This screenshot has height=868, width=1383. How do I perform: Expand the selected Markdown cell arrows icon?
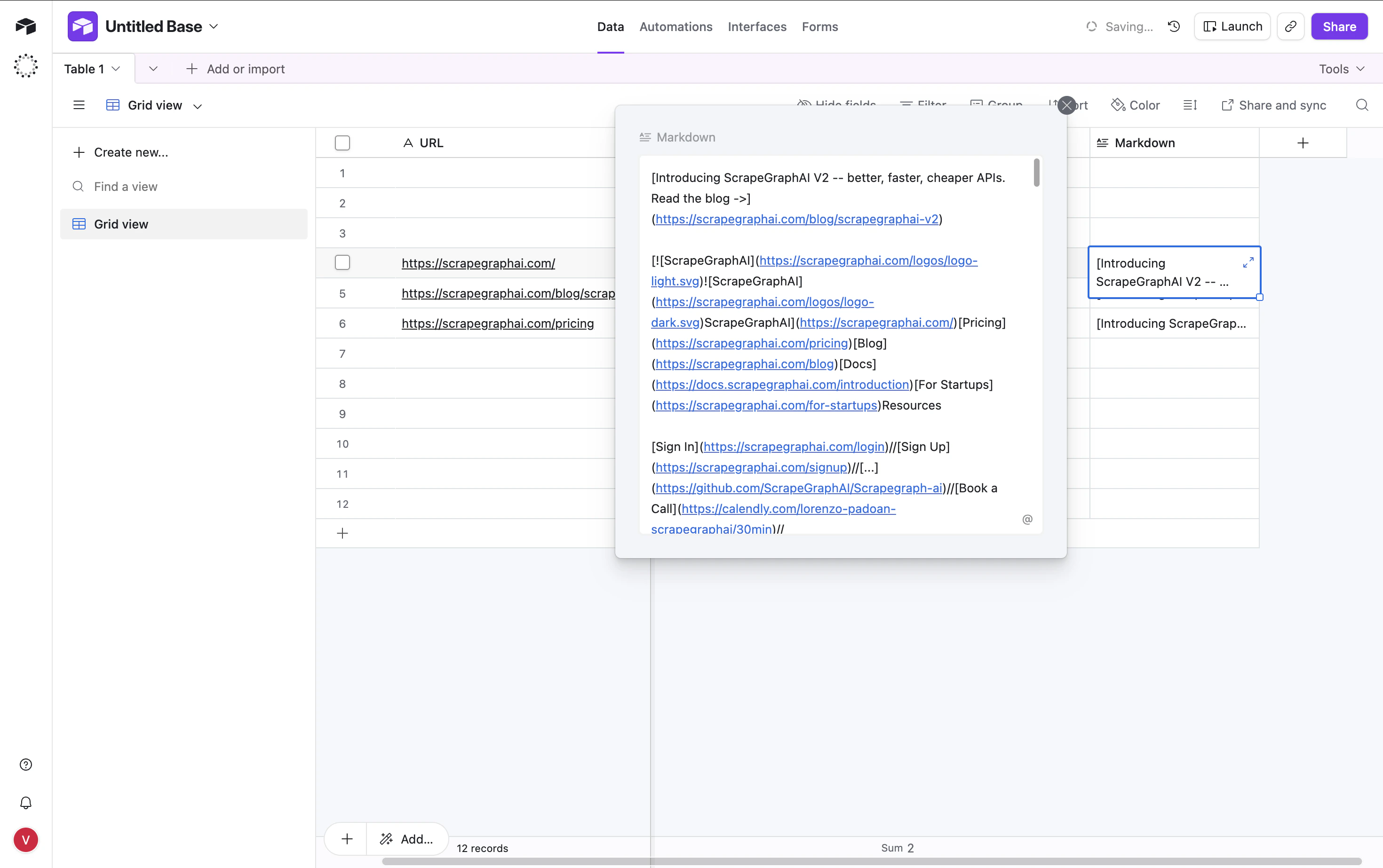click(1248, 262)
